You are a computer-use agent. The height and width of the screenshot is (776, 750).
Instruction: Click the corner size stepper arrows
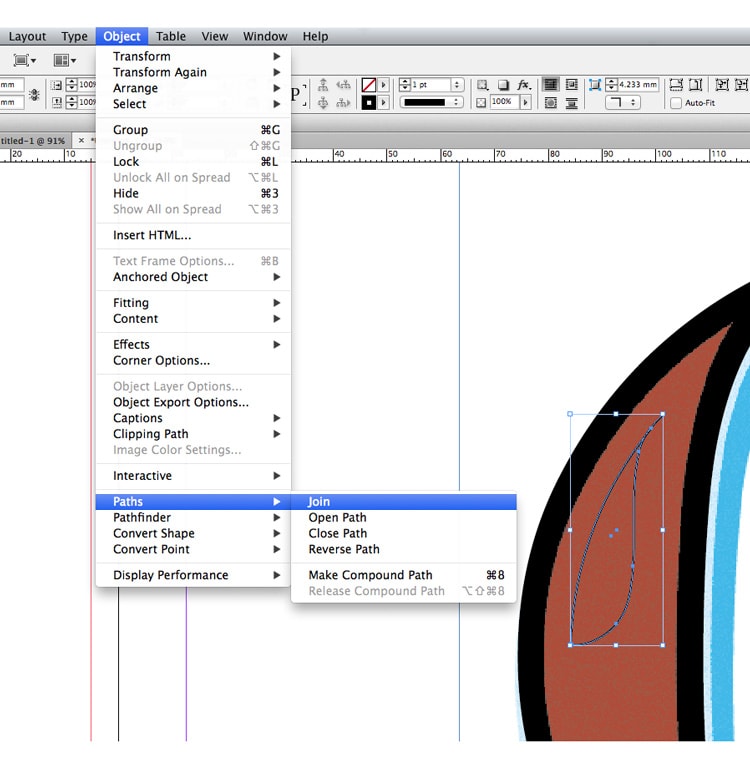pyautogui.click(x=611, y=85)
